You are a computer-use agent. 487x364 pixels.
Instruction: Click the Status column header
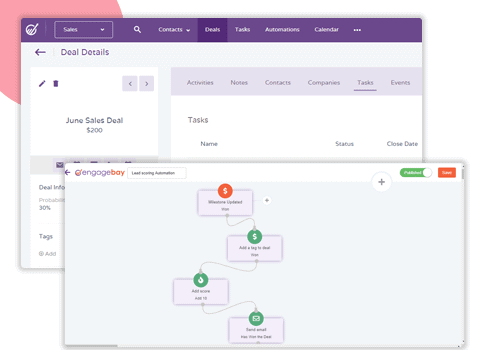(344, 144)
